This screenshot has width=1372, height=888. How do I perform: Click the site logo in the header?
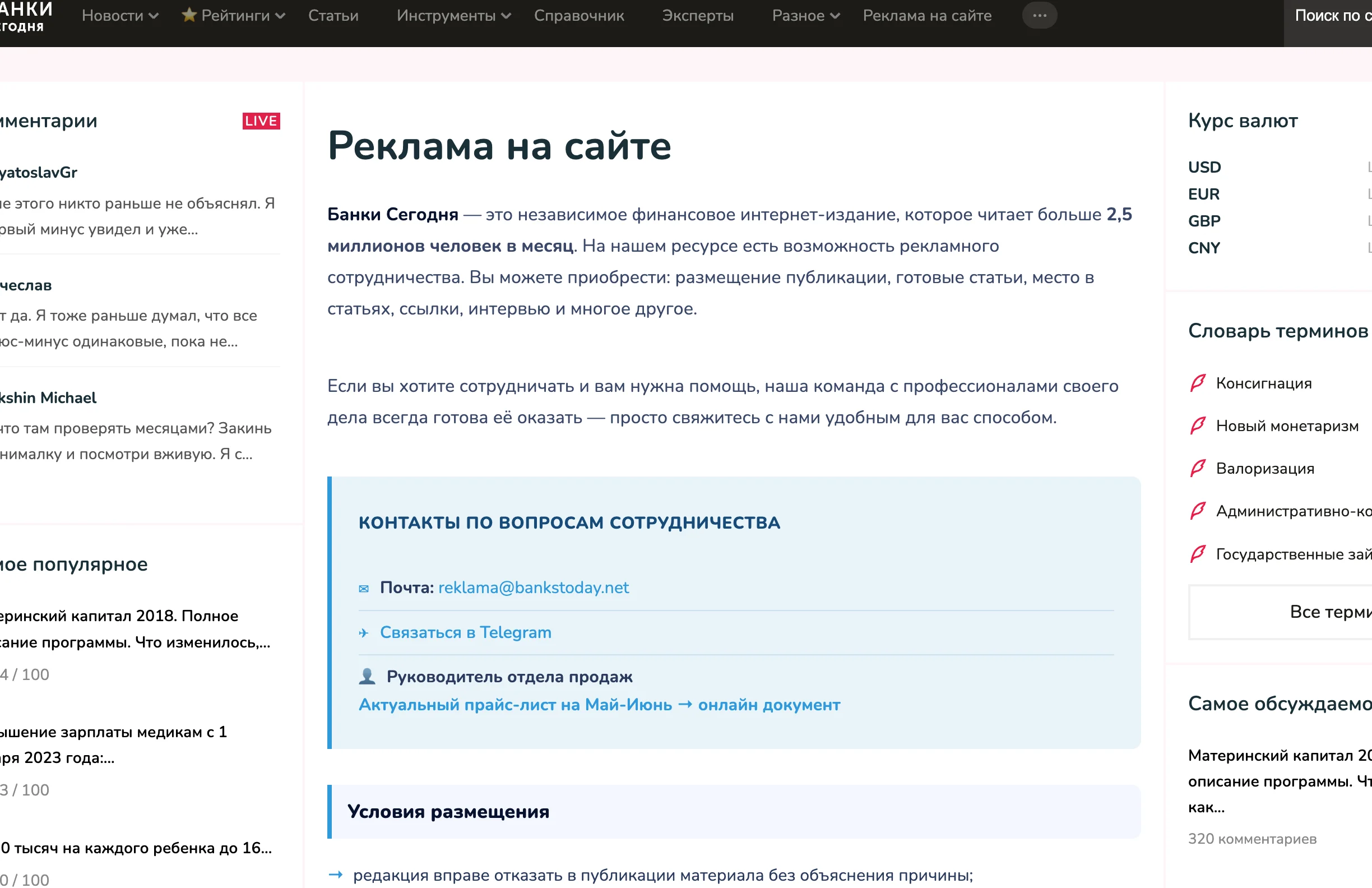pyautogui.click(x=26, y=16)
